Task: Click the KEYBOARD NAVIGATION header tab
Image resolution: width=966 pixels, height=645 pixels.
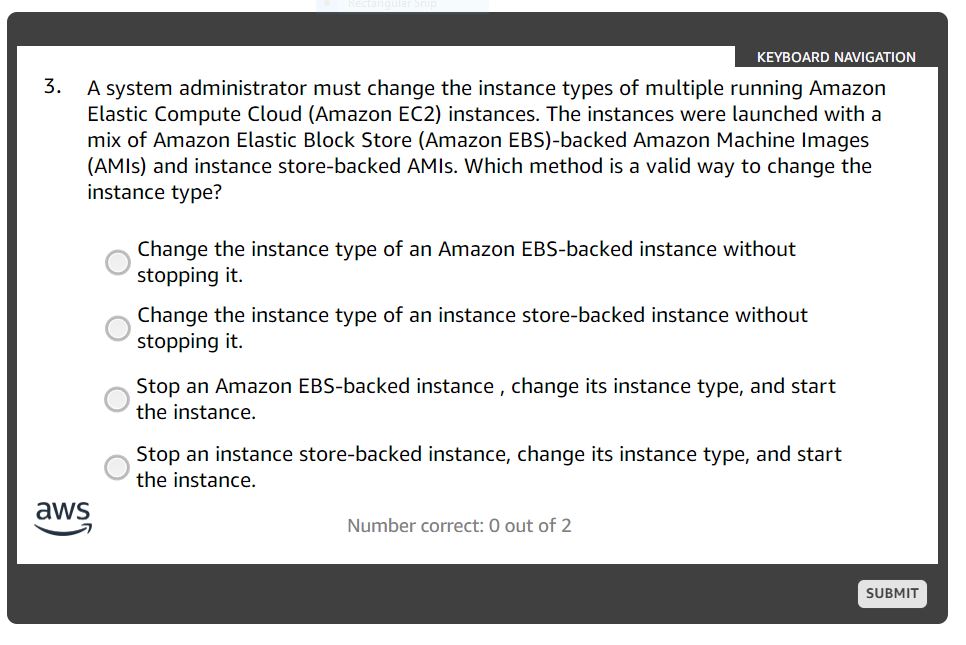Action: point(838,57)
